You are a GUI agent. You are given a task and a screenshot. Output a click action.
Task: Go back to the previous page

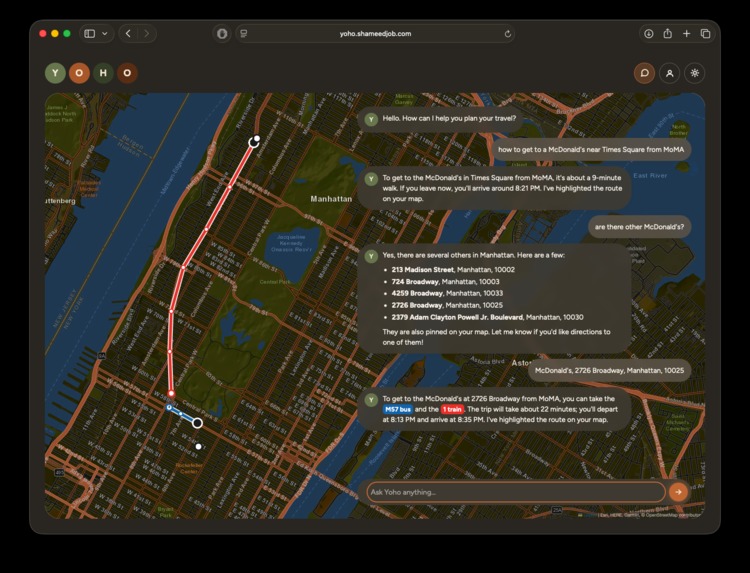coord(128,33)
